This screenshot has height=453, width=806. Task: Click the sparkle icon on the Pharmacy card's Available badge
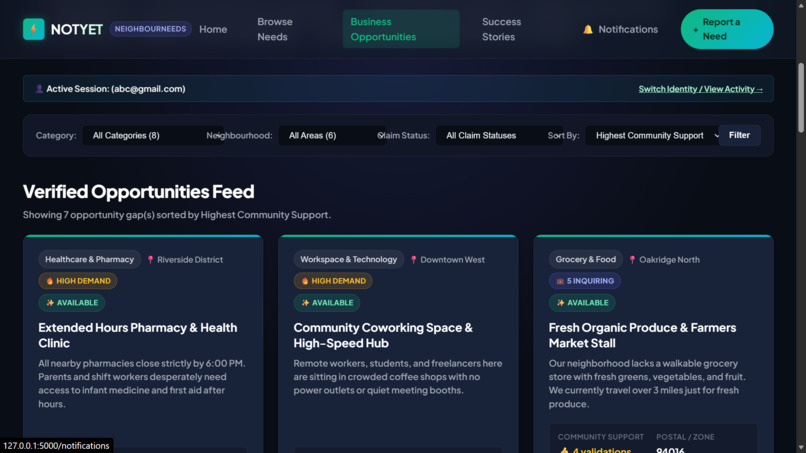tap(50, 303)
